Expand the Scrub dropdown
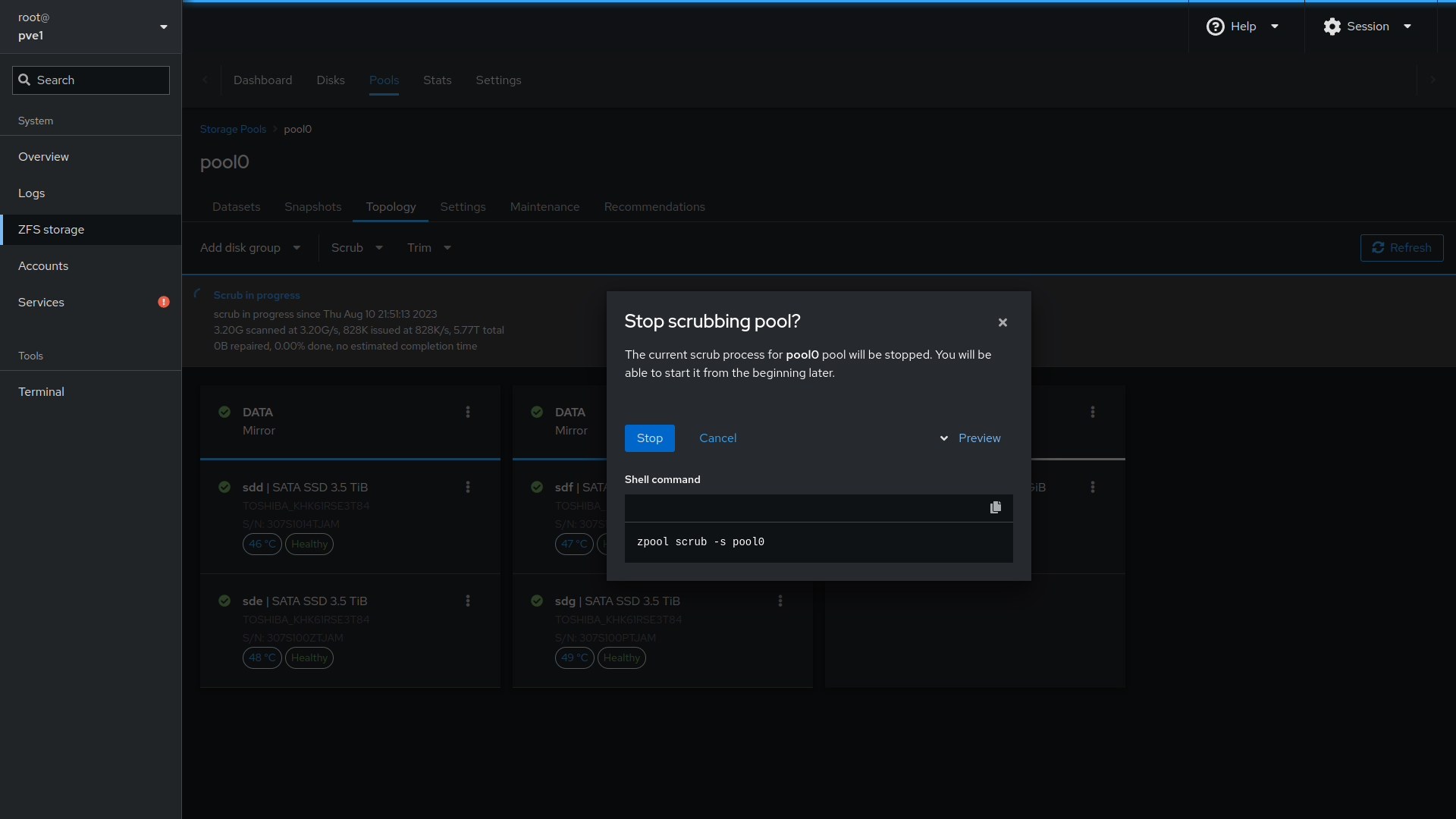This screenshot has width=1456, height=819. (x=356, y=248)
